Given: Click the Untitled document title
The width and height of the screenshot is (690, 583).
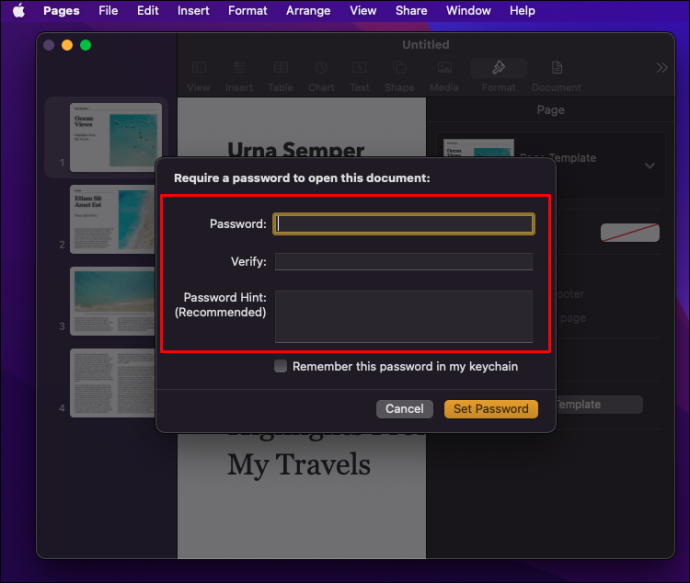Looking at the screenshot, I should click(x=426, y=44).
